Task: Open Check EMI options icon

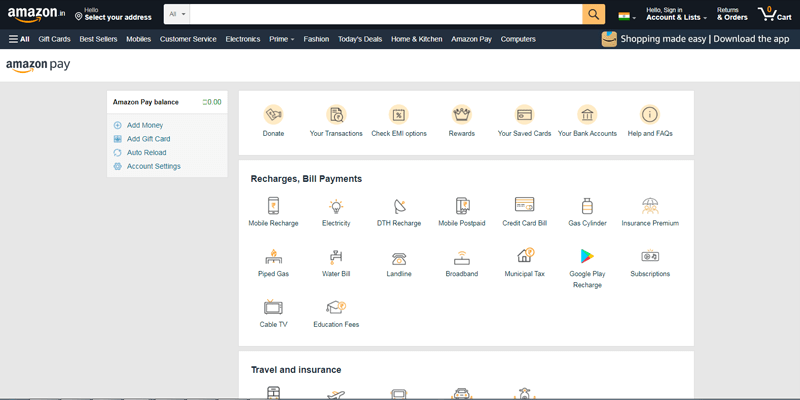Action: tap(398, 114)
